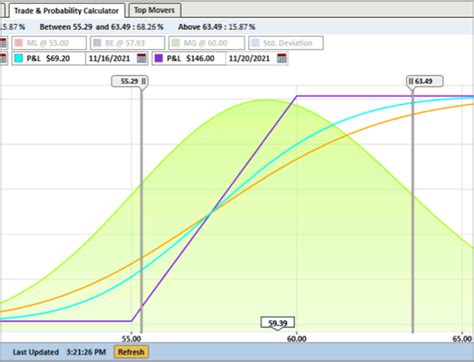474x362 pixels.
Task: Click the green MG color swatch
Action: pyautogui.click(x=176, y=43)
